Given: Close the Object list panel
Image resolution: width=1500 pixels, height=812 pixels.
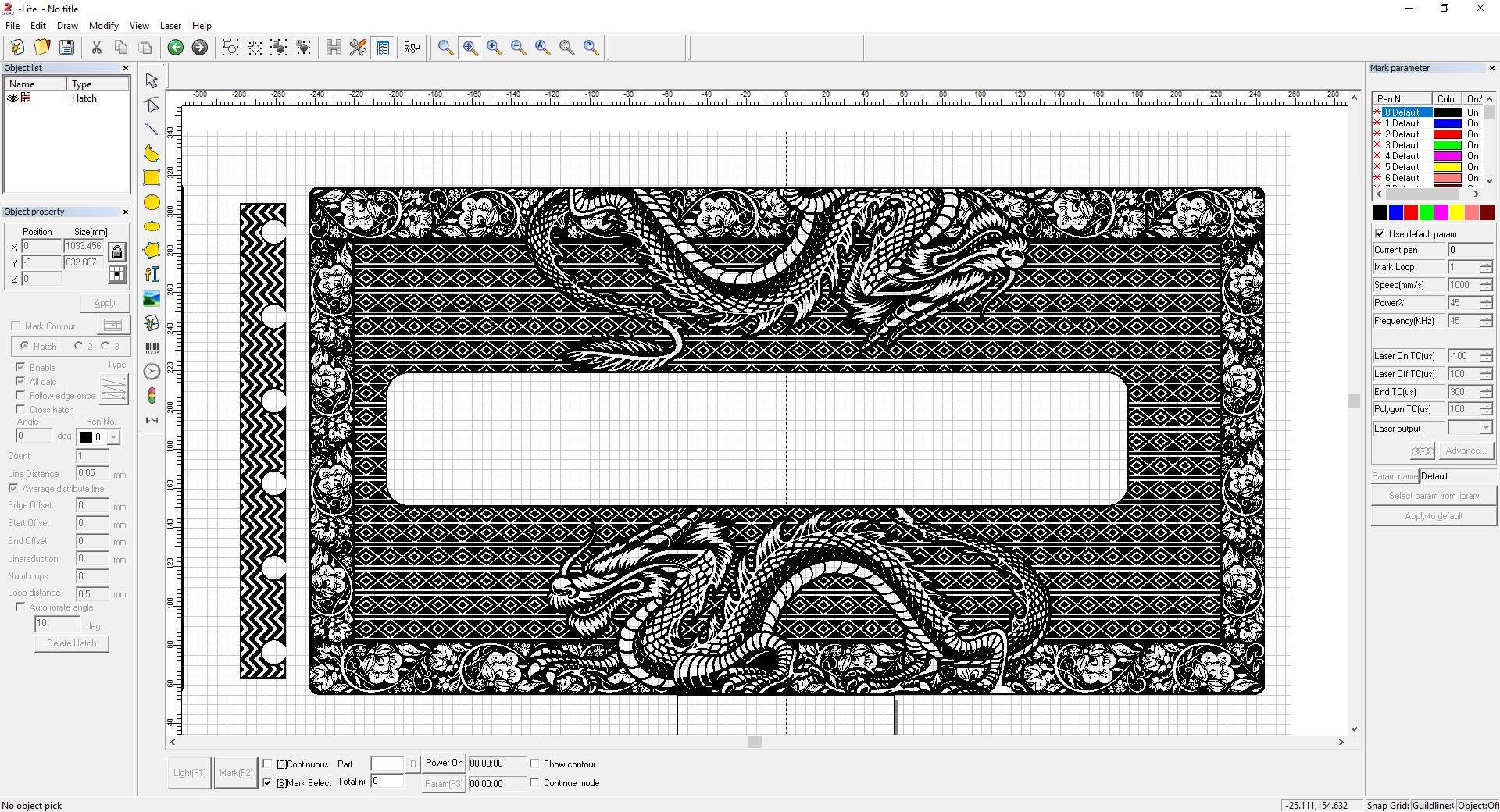Looking at the screenshot, I should click(126, 68).
